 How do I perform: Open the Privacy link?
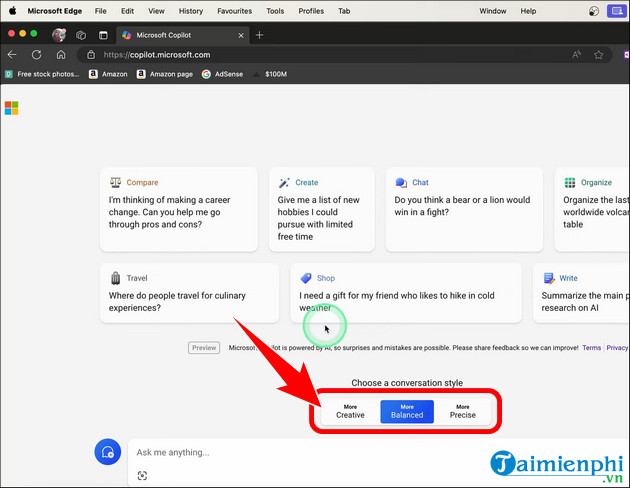point(617,348)
